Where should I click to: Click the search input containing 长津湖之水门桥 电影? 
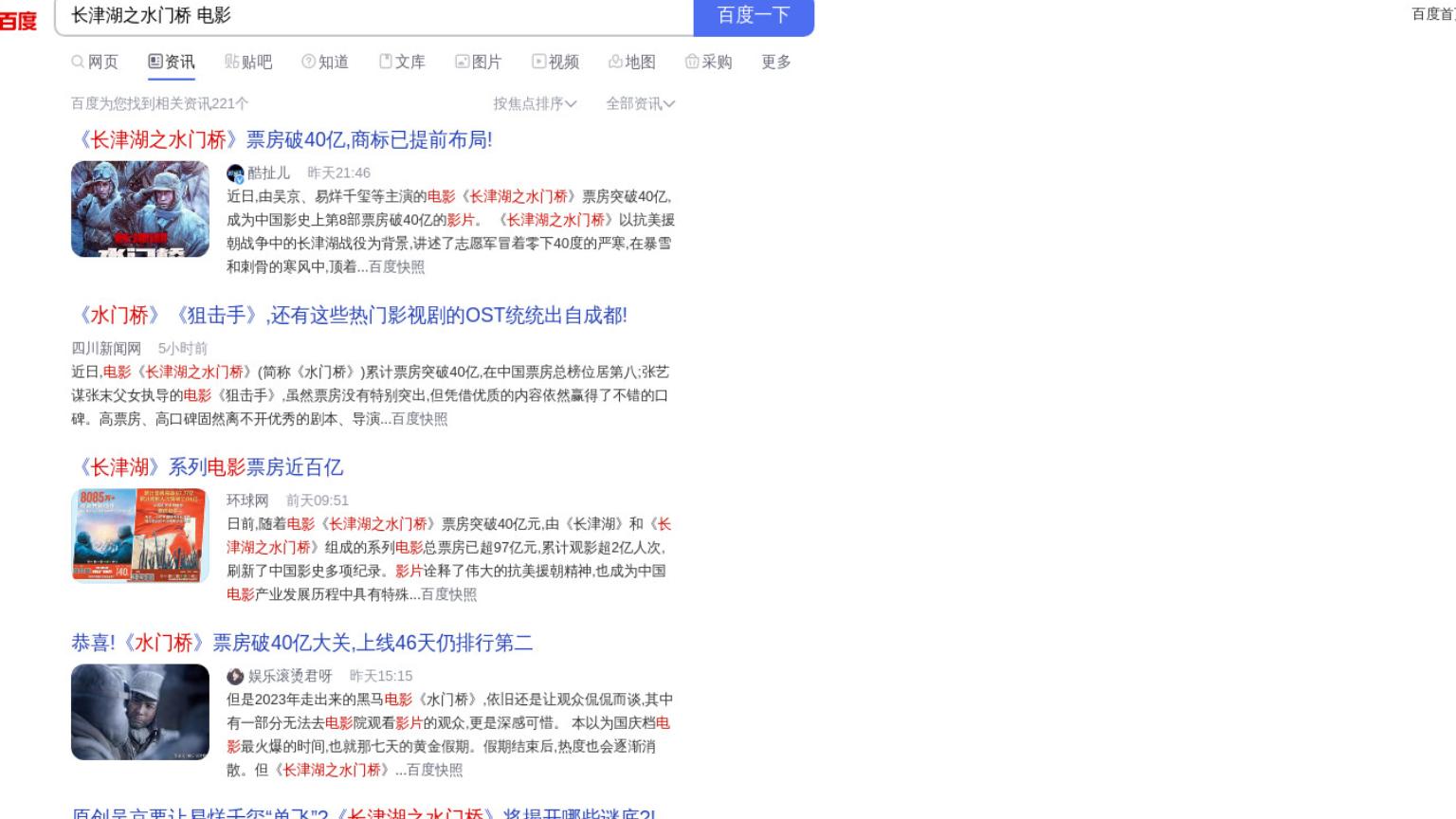pos(374,16)
